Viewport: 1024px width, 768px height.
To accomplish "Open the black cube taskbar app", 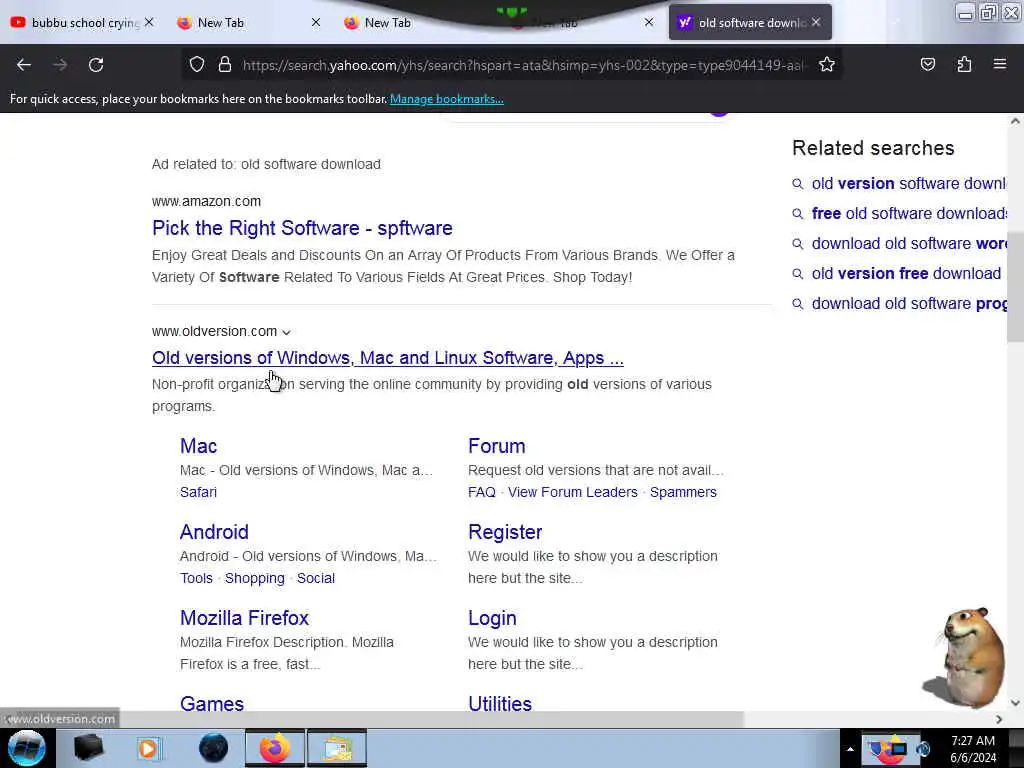I will 88,748.
